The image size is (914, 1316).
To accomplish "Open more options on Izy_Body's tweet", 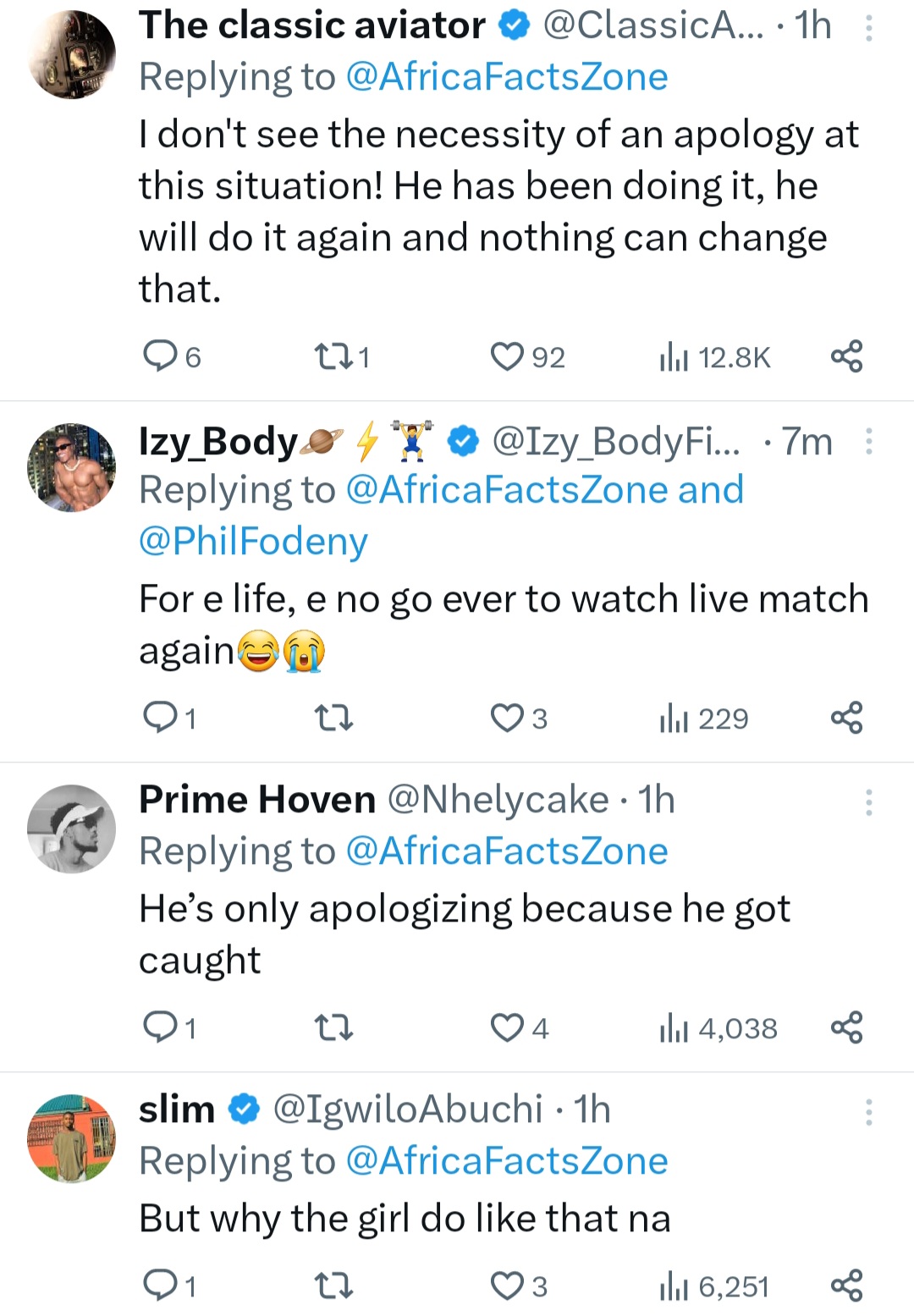I will point(868,441).
